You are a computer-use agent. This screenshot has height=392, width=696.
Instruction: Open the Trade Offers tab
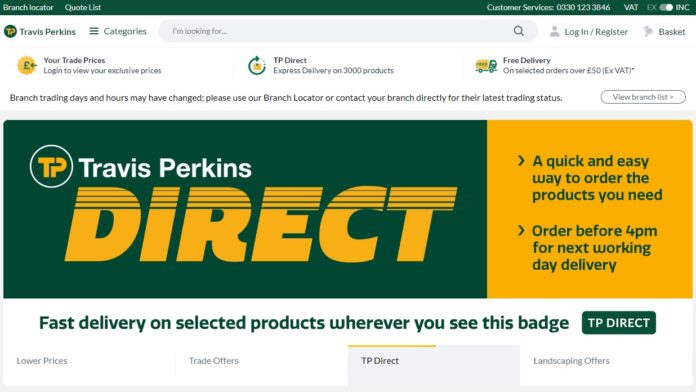pyautogui.click(x=214, y=360)
